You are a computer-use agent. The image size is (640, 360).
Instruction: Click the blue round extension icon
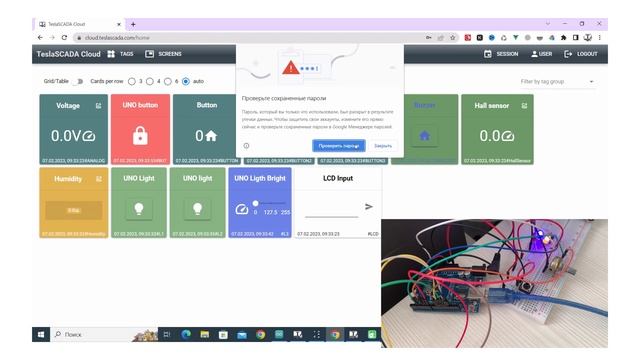click(492, 38)
